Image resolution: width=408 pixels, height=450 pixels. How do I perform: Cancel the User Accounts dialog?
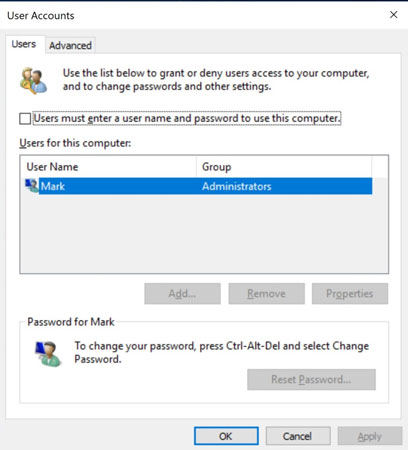[x=298, y=436]
